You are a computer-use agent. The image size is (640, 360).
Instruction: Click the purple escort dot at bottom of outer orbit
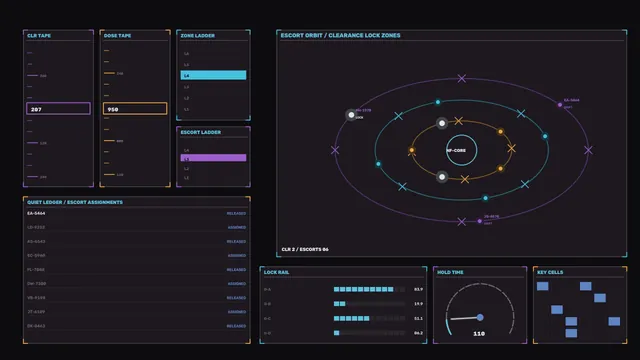coord(480,221)
